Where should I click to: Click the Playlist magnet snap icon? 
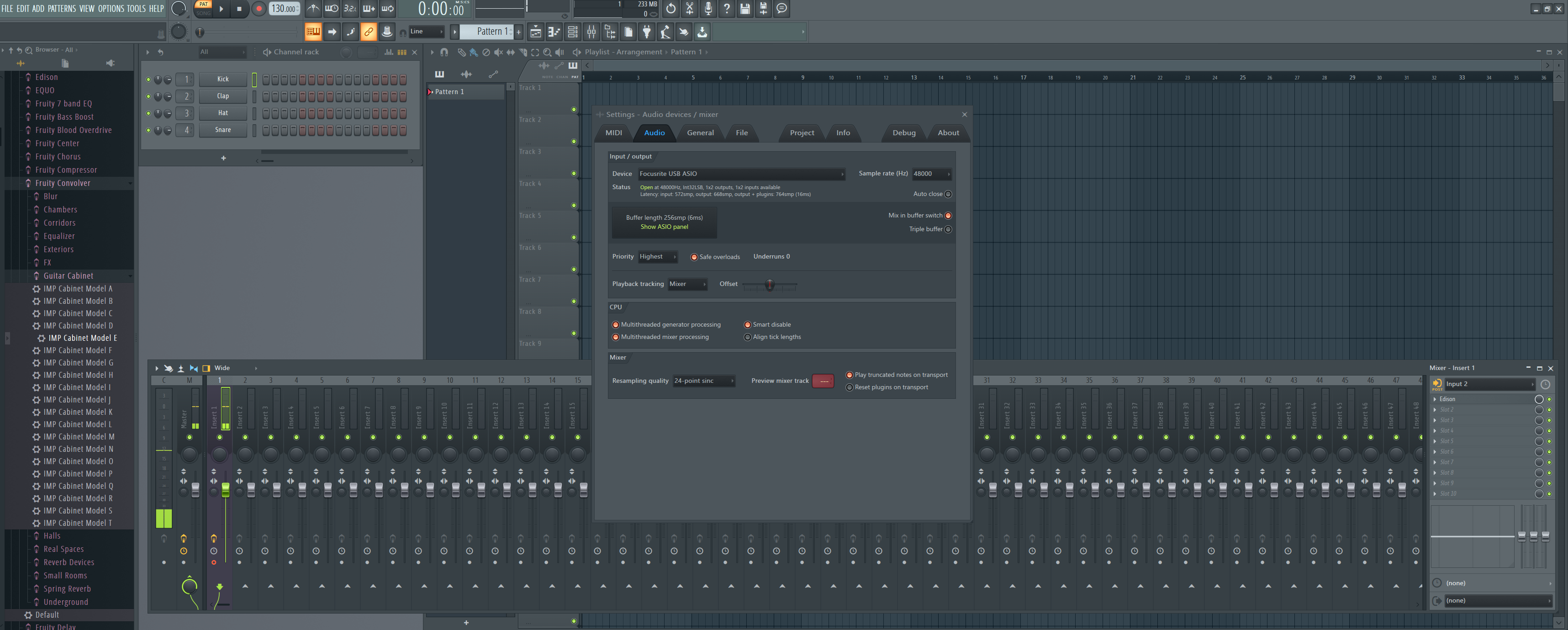coord(444,53)
